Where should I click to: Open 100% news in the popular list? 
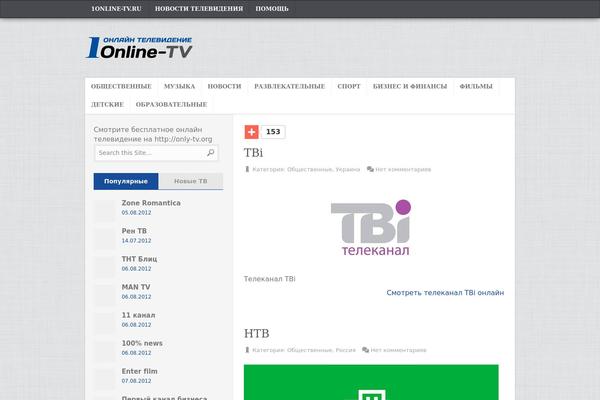tap(142, 343)
